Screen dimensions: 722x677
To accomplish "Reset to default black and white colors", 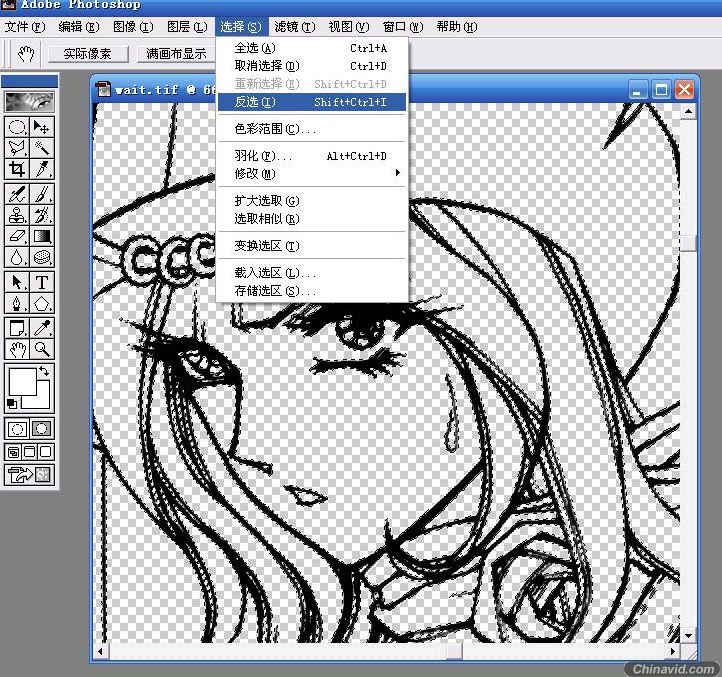I will pos(12,404).
